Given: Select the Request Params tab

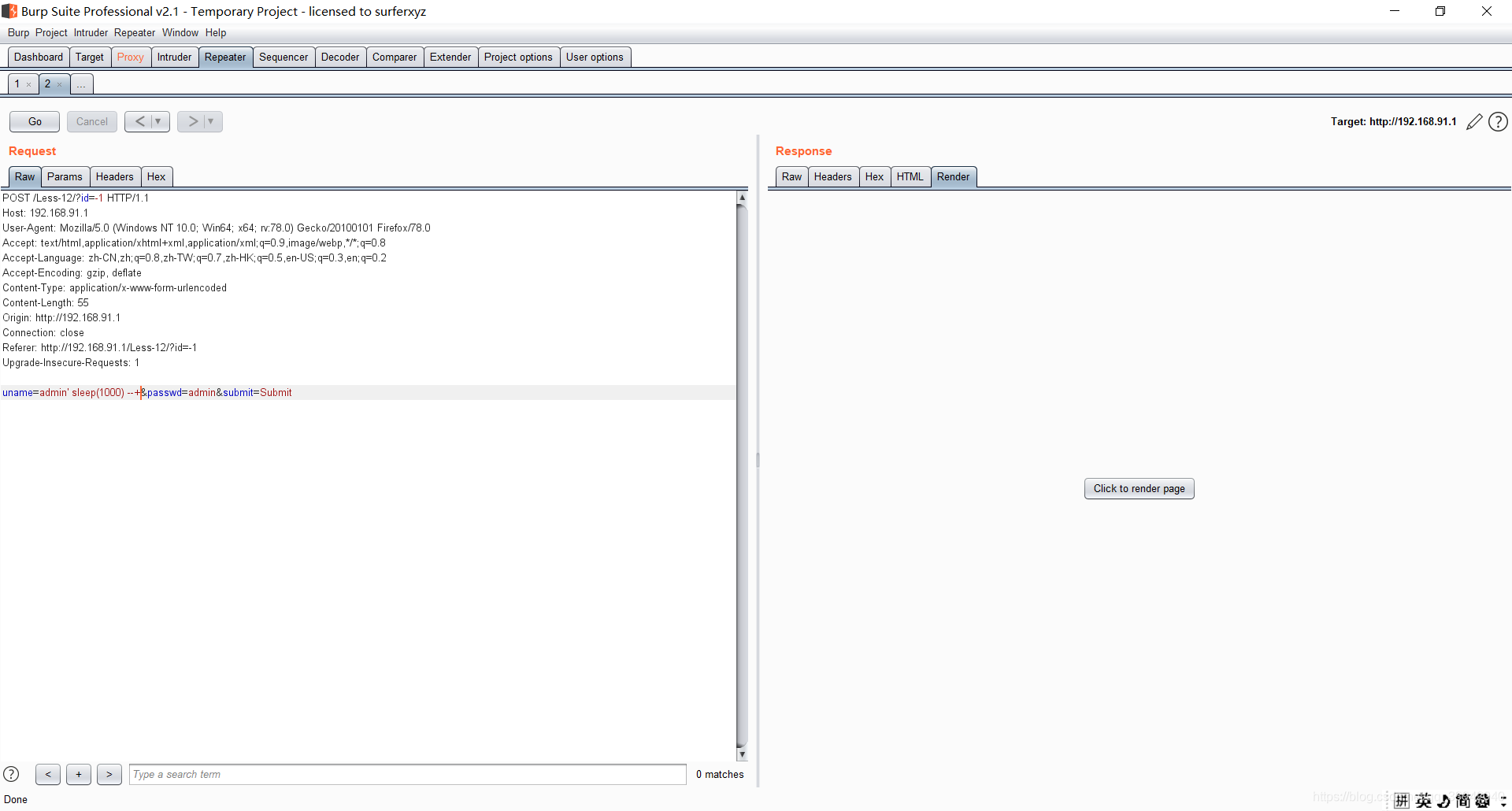Looking at the screenshot, I should (65, 177).
